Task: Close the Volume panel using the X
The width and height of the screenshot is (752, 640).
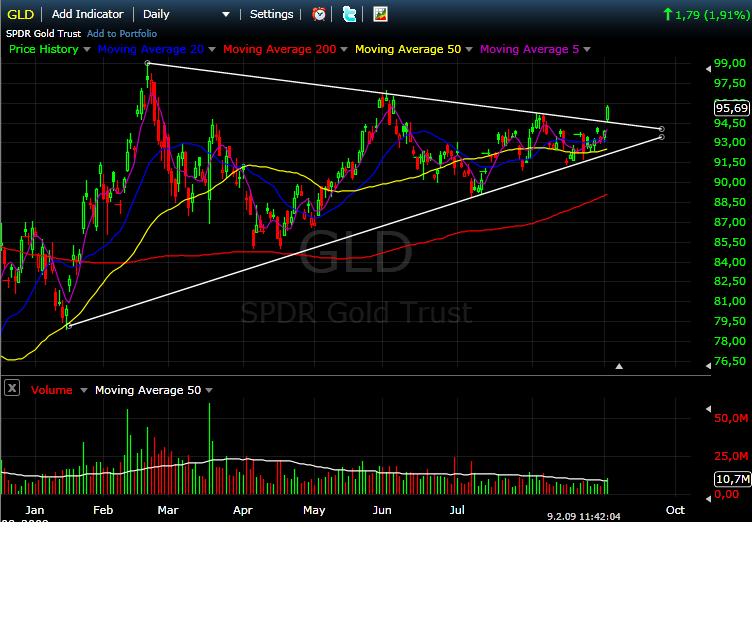Action: pos(12,388)
